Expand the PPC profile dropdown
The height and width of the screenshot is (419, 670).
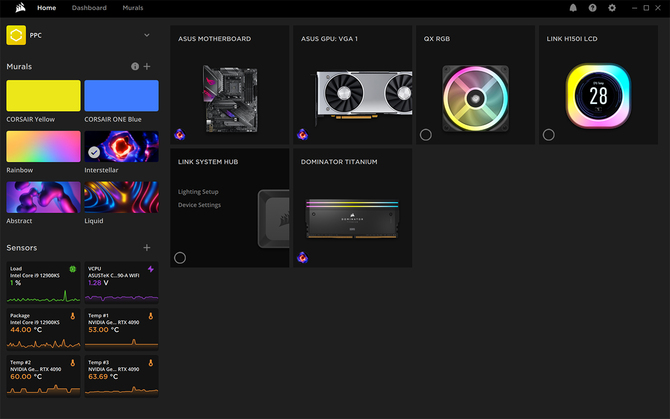tap(147, 35)
